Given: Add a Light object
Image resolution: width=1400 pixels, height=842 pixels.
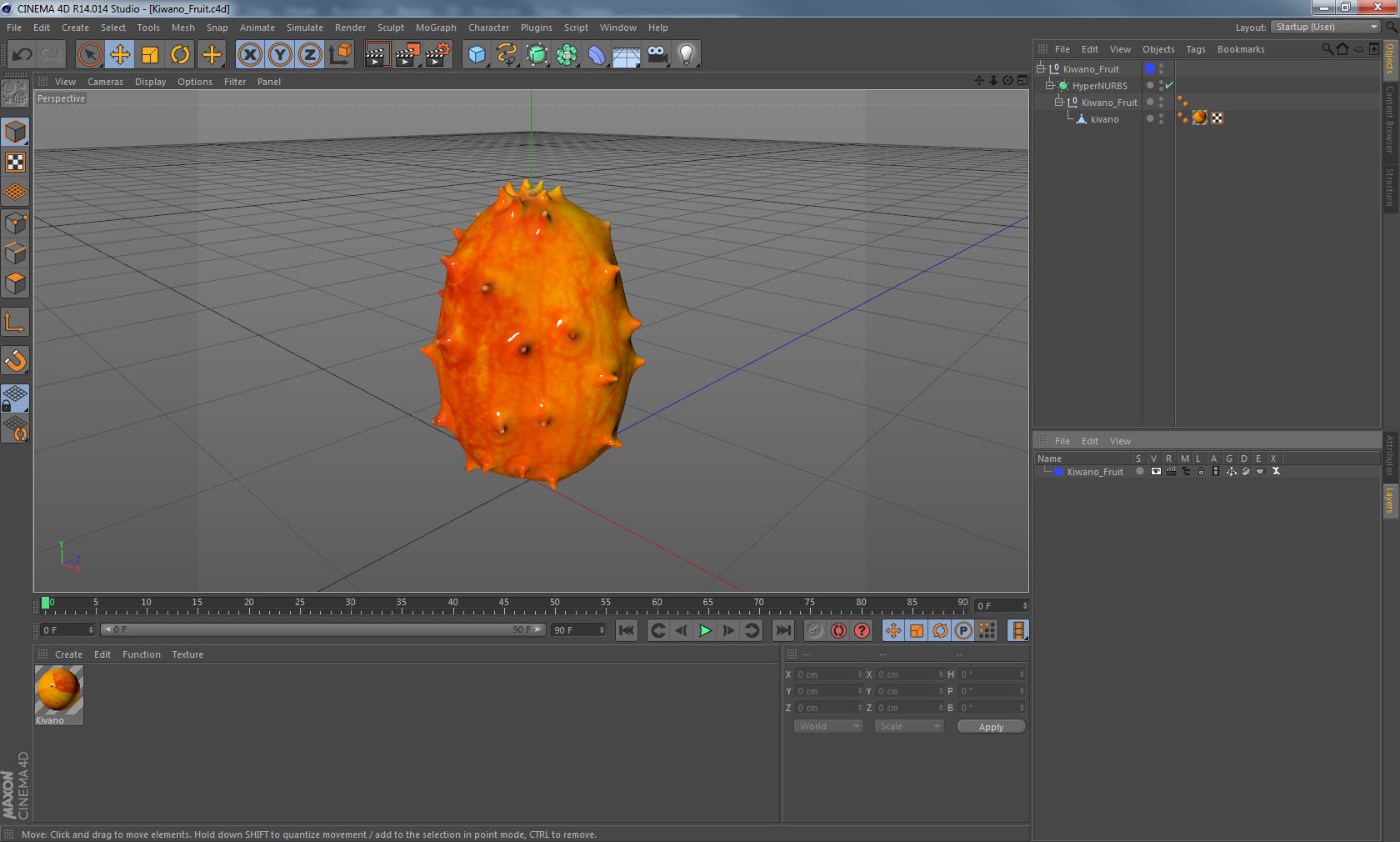Looking at the screenshot, I should [687, 55].
